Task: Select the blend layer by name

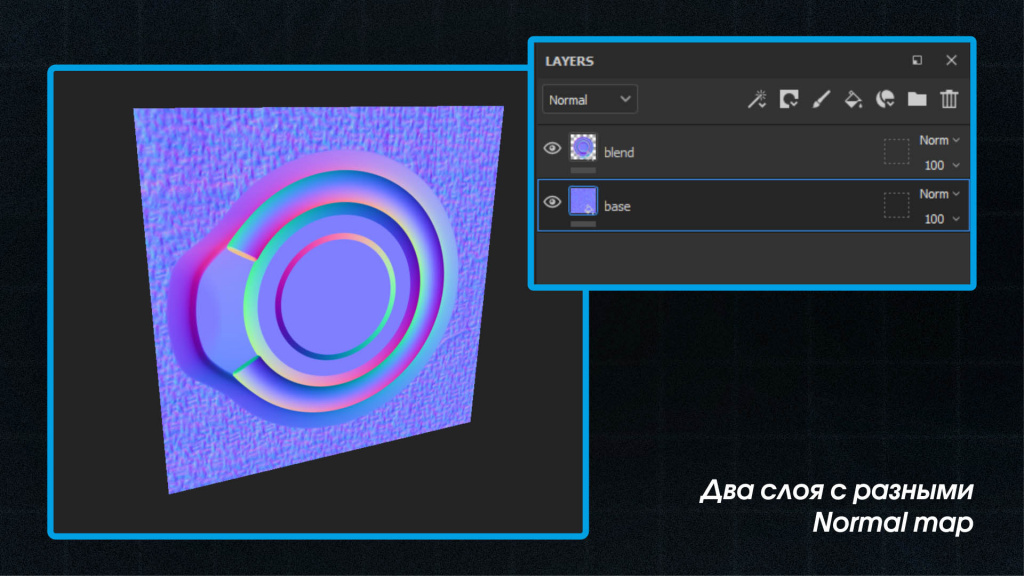Action: coord(619,152)
